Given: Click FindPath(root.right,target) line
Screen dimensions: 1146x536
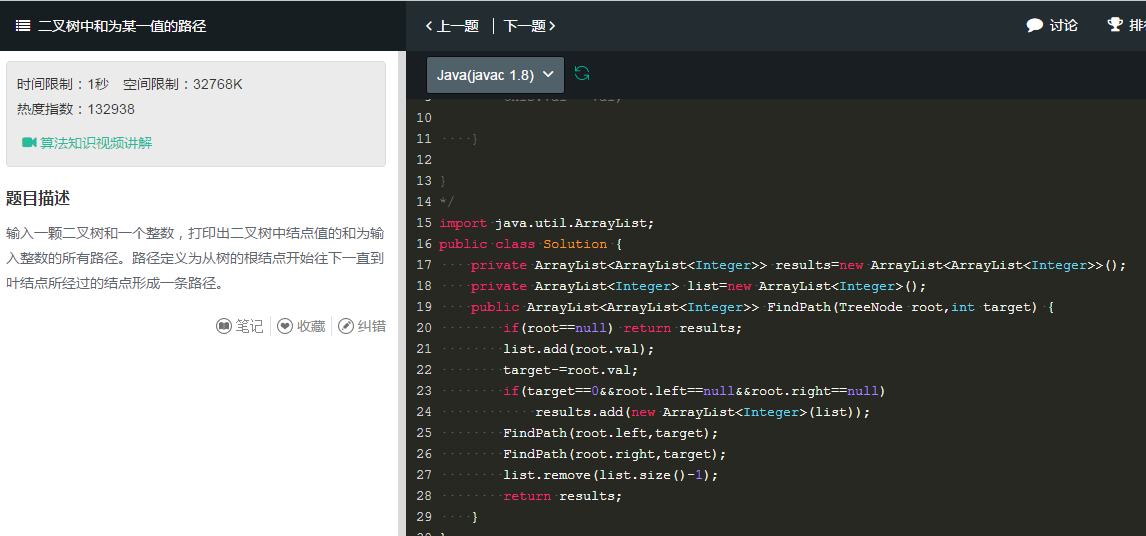Looking at the screenshot, I should 615,454.
